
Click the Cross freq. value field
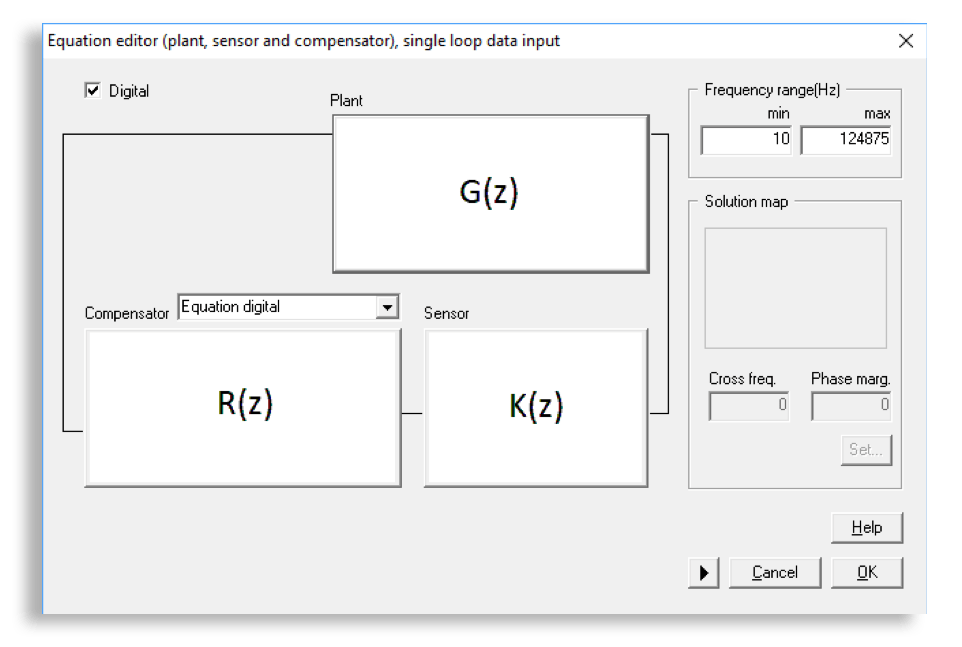tap(748, 406)
